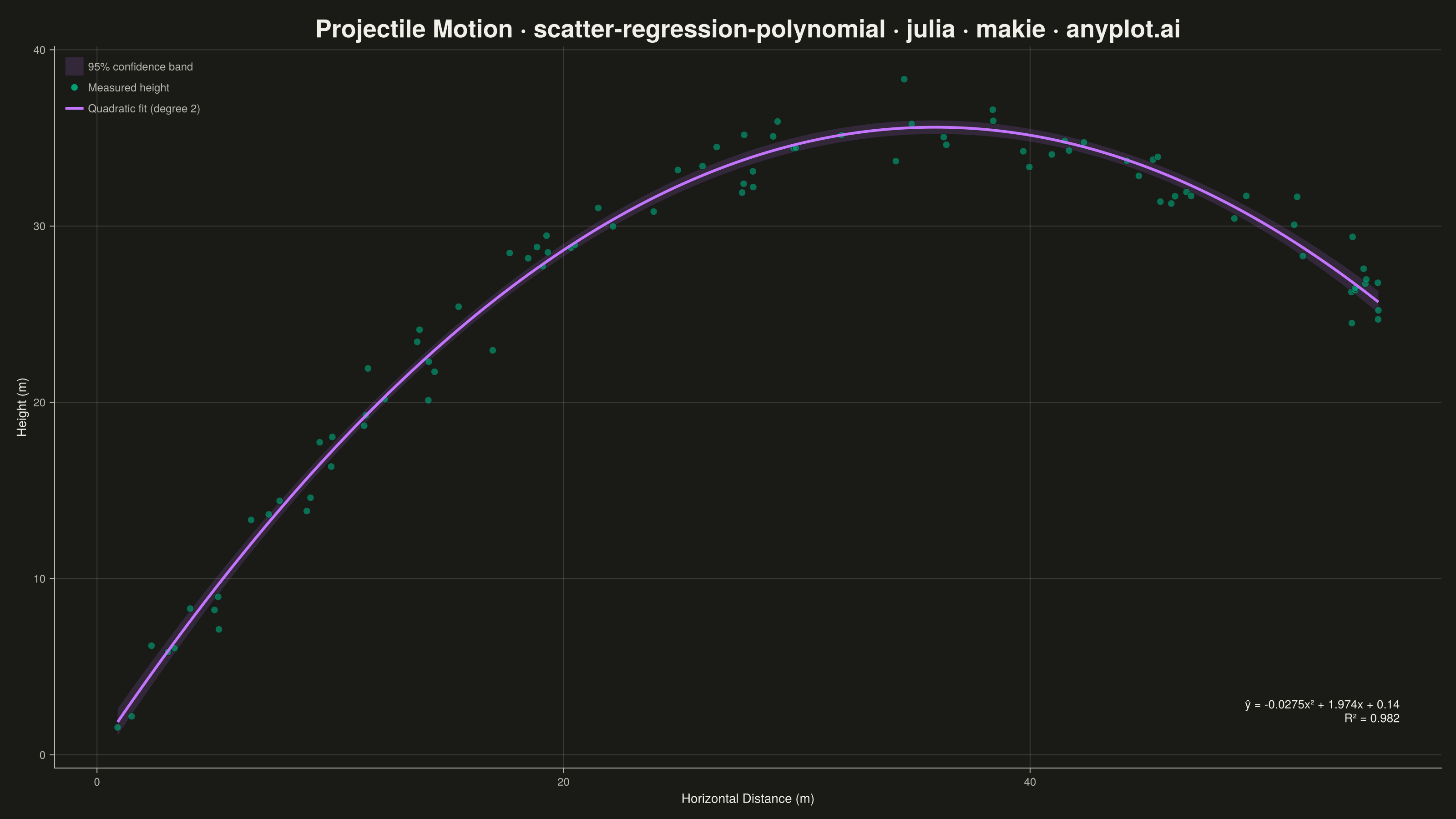Screen dimensions: 1456x819
Task: Click the x-axis tick label 40
Action: tap(1030, 782)
